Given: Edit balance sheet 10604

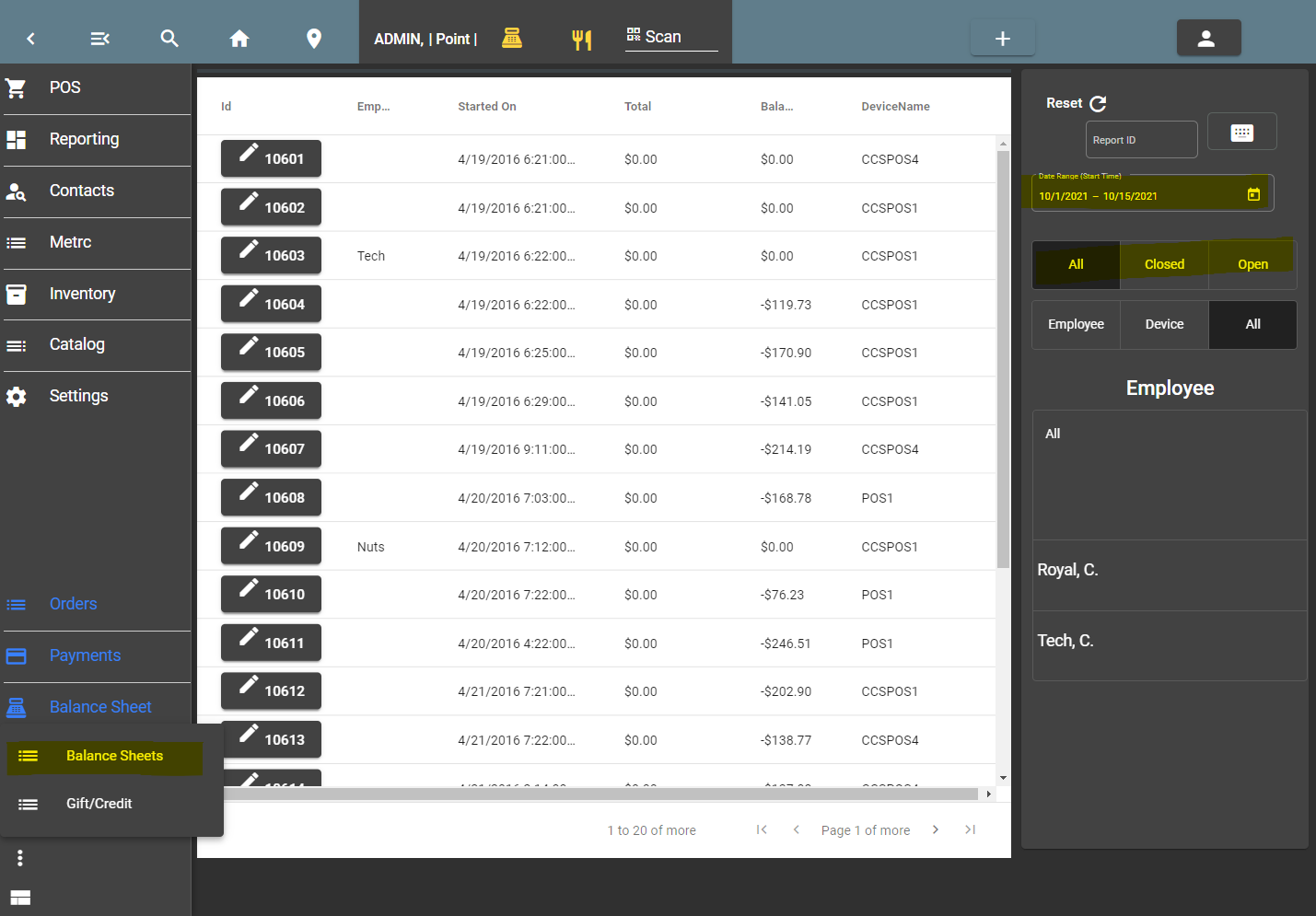Looking at the screenshot, I should tap(271, 304).
